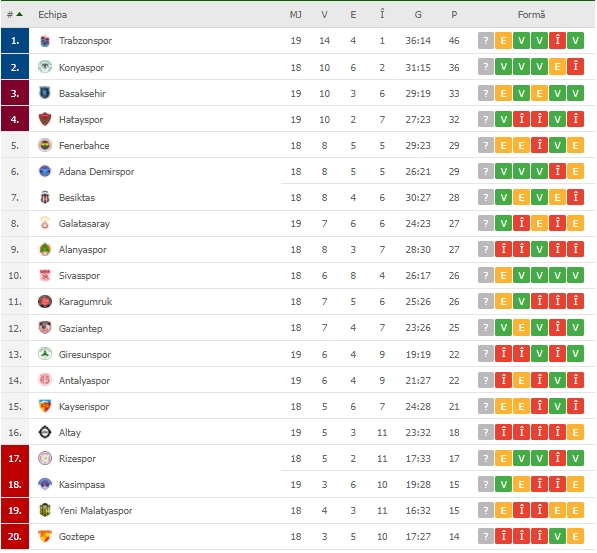This screenshot has width=597, height=553.
Task: Click the Trabzonspor club crest
Action: pos(45,41)
